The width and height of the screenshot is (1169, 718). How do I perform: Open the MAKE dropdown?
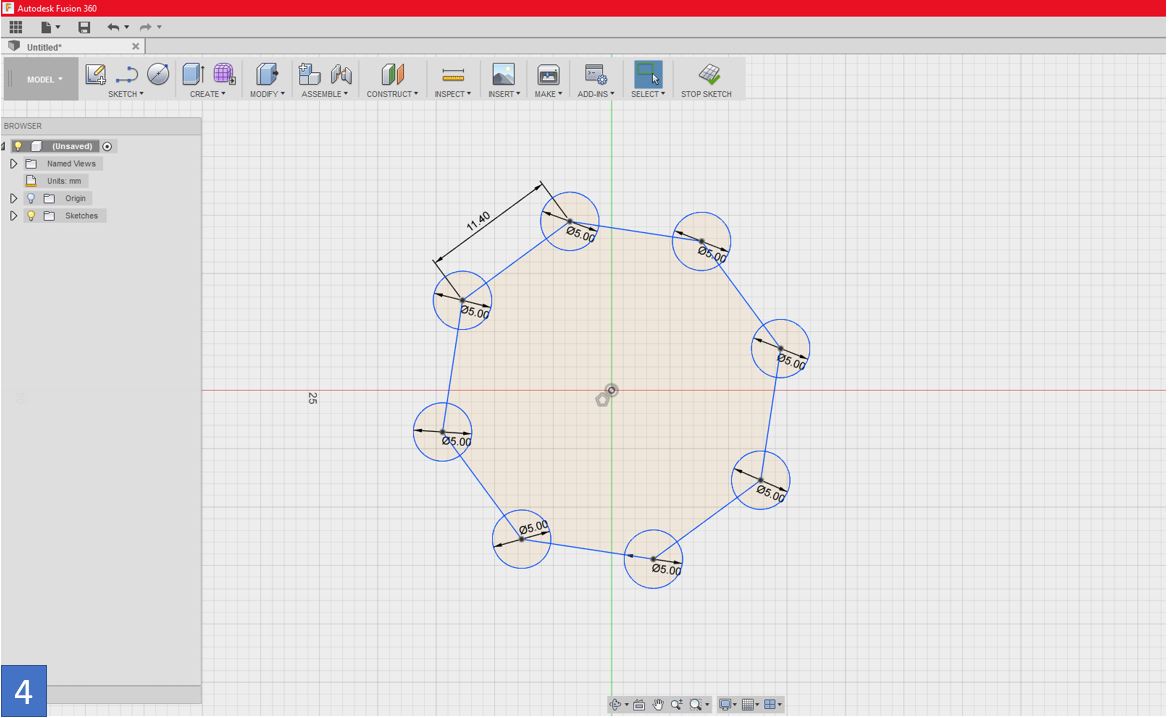(548, 94)
